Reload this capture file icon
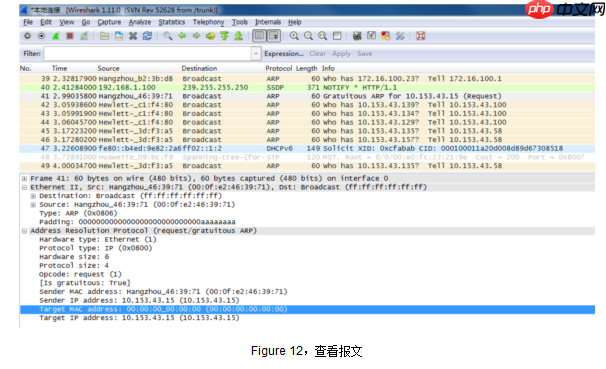Viewport: 606px width, 369px height. coord(147,36)
